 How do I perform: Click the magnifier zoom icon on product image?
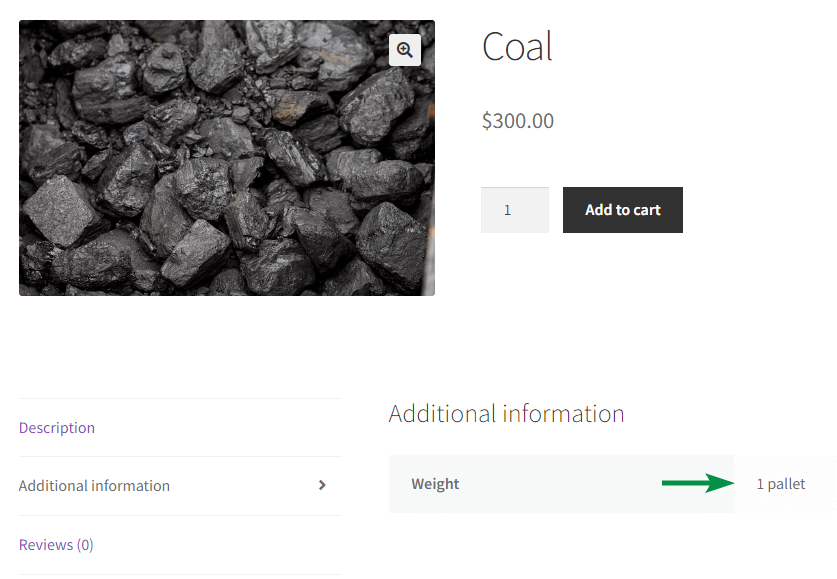click(x=405, y=50)
